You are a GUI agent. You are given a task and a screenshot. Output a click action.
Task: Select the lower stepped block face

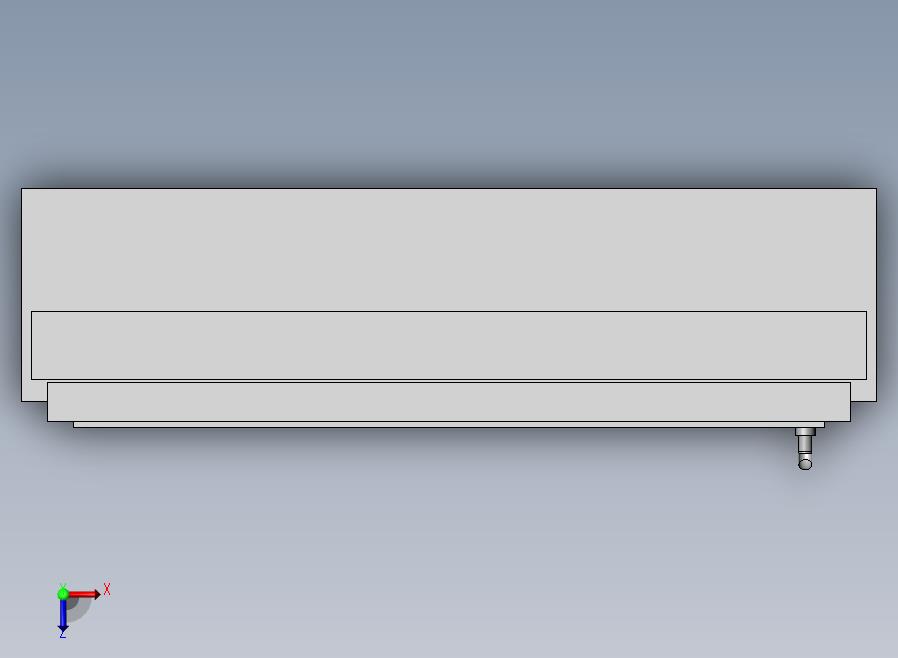[448, 402]
